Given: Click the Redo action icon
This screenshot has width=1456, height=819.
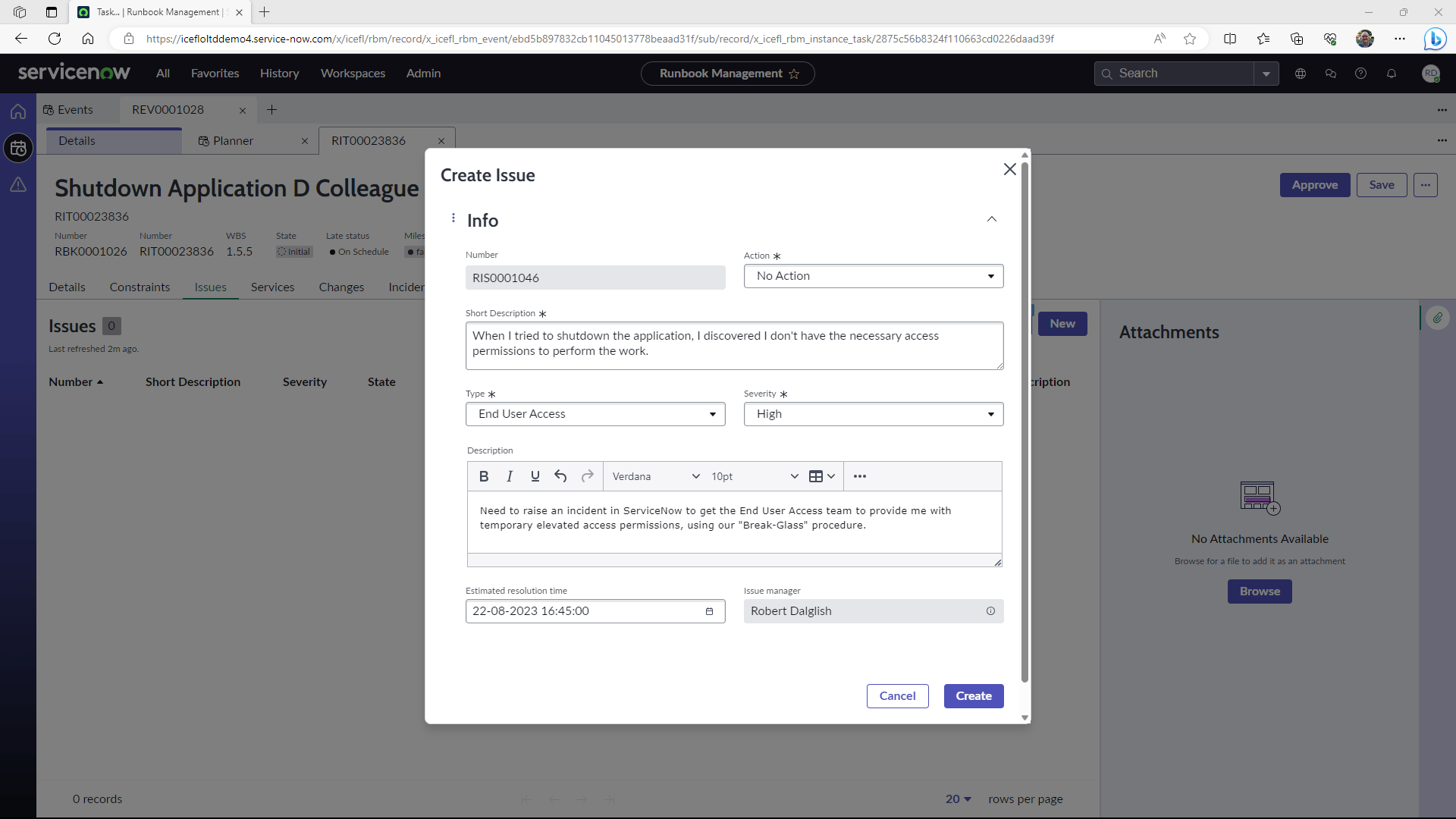Looking at the screenshot, I should click(588, 476).
